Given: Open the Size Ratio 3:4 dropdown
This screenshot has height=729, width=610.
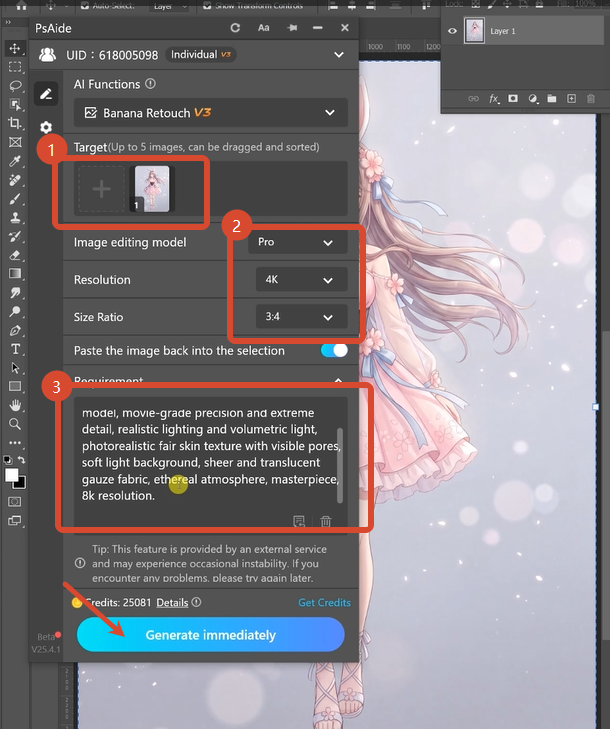Looking at the screenshot, I should pyautogui.click(x=301, y=317).
